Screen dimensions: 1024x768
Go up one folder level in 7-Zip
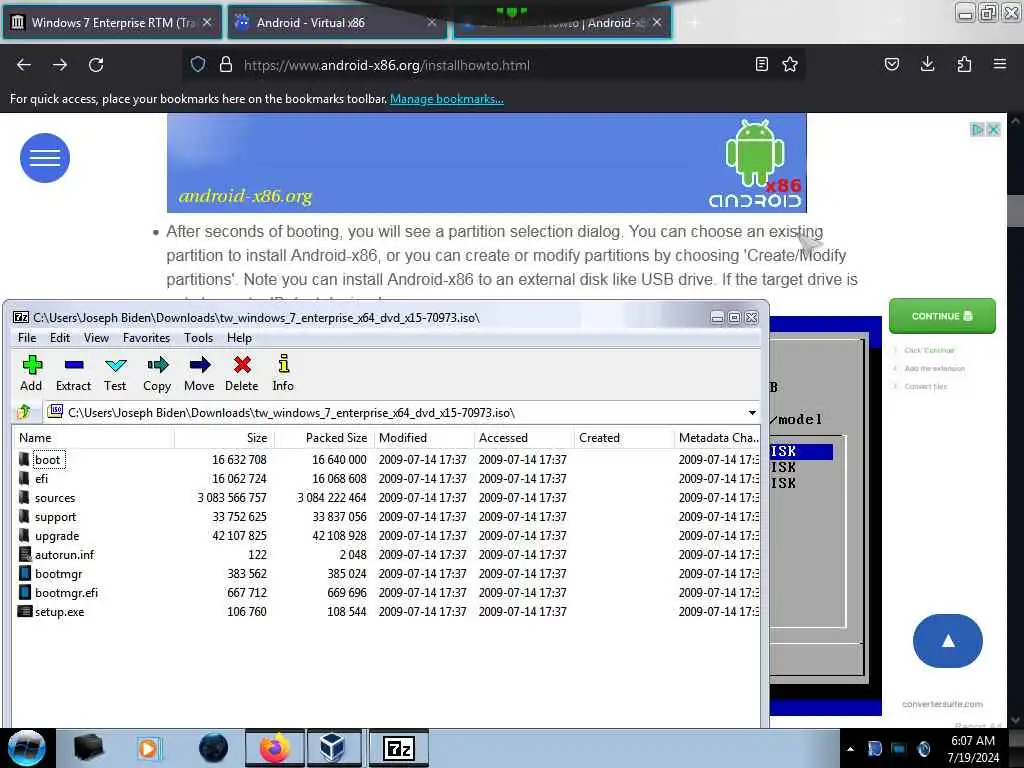point(24,412)
